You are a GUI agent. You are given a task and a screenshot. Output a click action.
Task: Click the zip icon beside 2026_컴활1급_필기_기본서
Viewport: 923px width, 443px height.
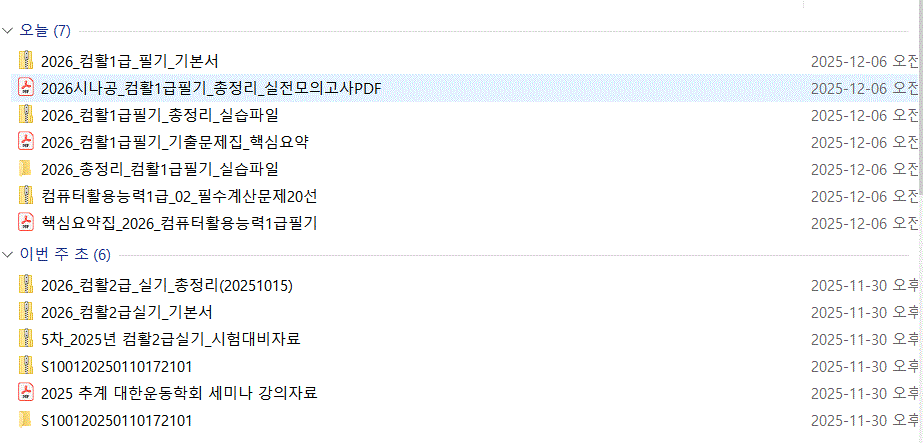pyautogui.click(x=26, y=61)
